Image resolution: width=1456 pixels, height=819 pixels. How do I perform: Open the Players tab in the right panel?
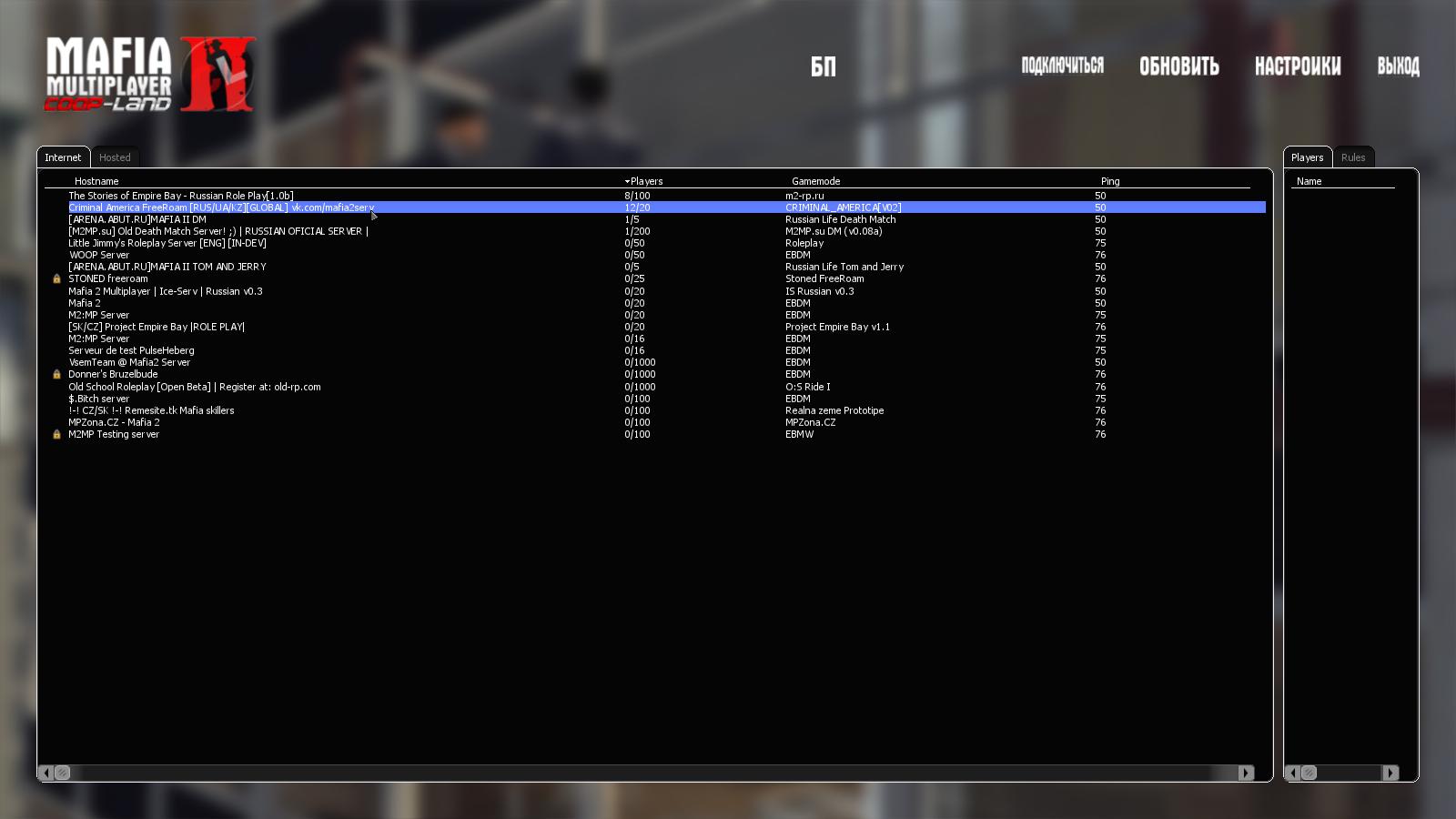click(1307, 157)
